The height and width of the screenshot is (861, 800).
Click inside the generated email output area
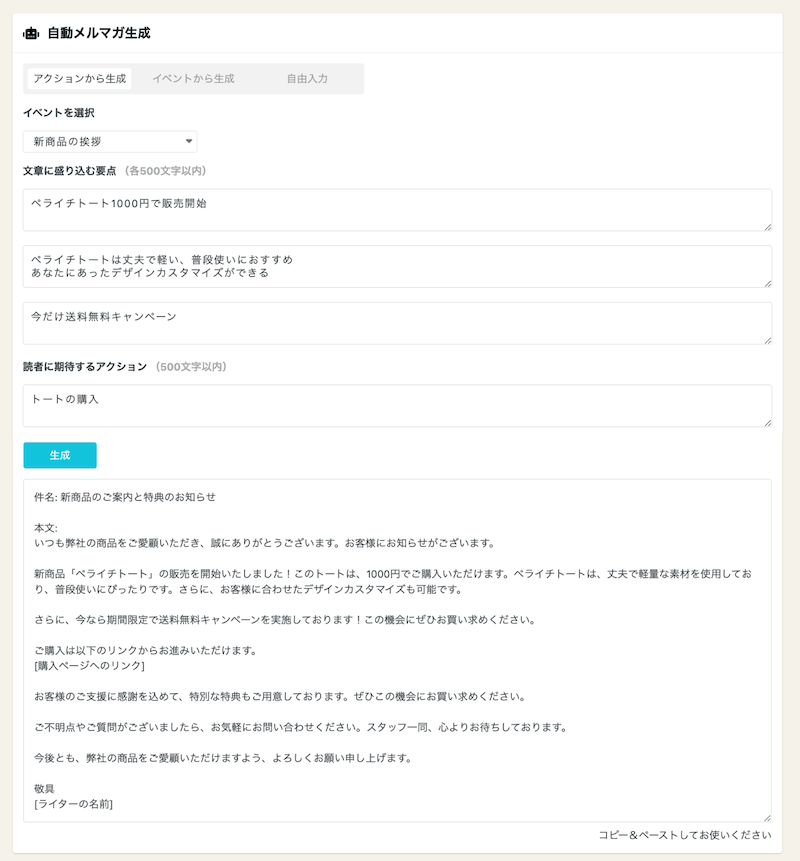point(397,650)
